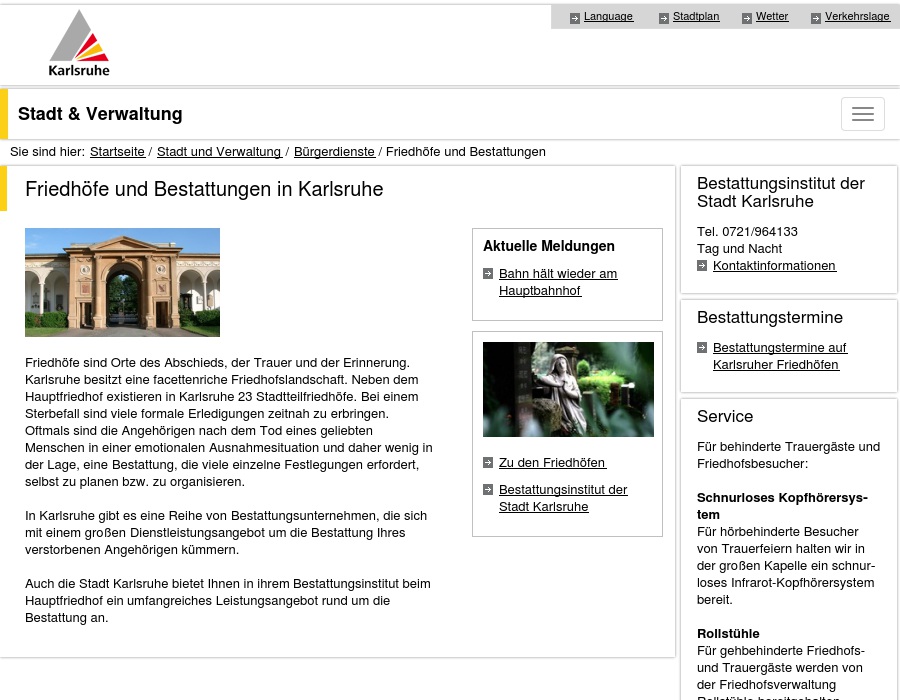The image size is (900, 700).
Task: Open the Wetter weather link
Action: click(x=772, y=17)
